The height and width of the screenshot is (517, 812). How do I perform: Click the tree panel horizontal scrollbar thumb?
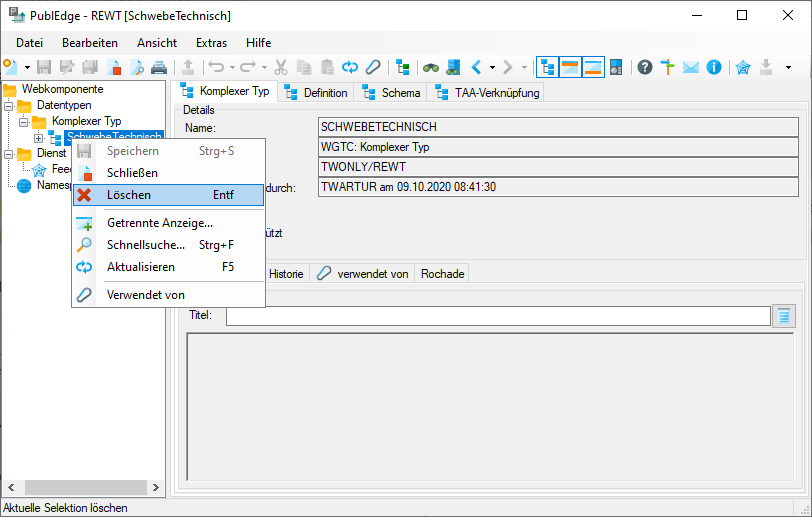[86, 487]
